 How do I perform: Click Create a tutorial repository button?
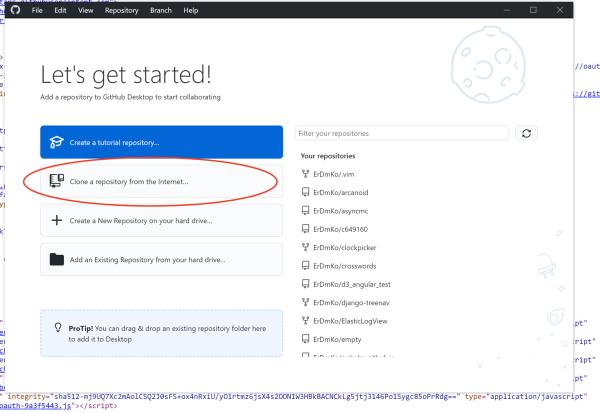point(161,142)
